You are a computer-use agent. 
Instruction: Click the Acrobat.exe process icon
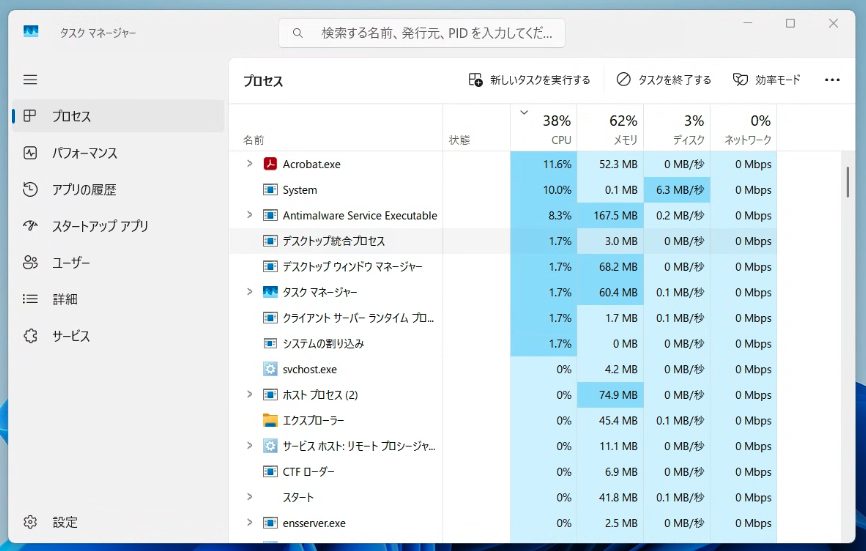coord(270,164)
